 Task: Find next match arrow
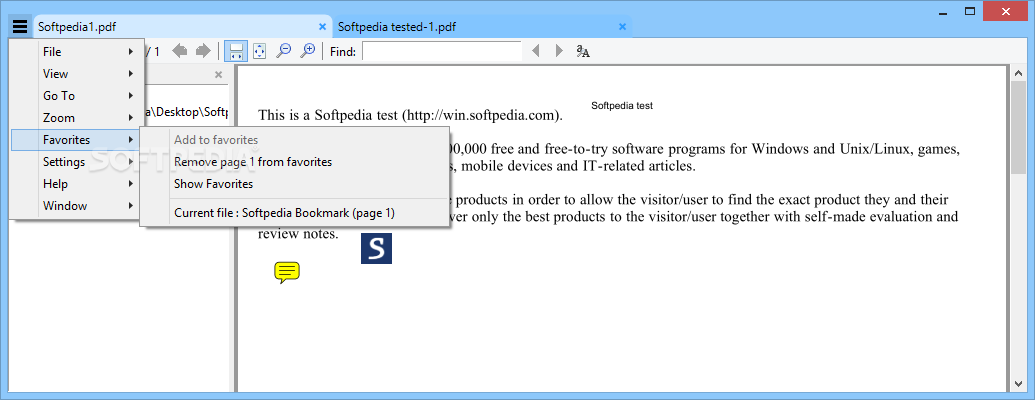point(558,51)
